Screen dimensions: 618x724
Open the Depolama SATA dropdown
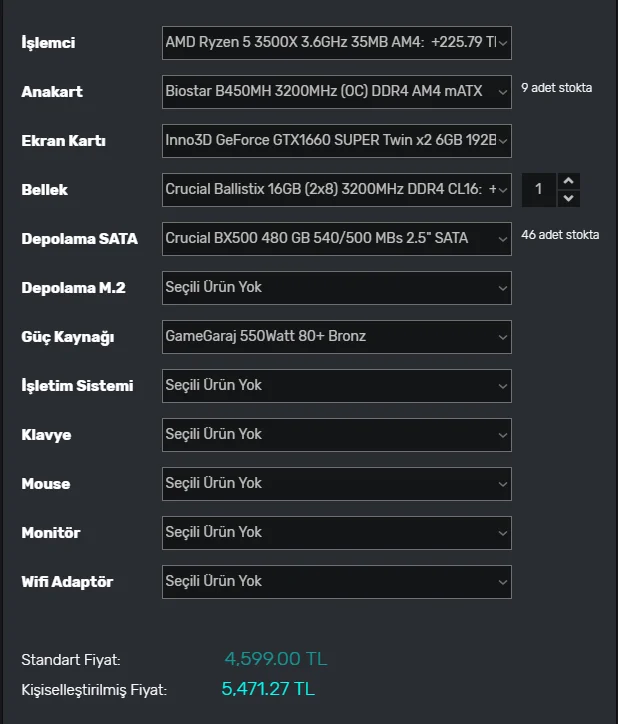[x=336, y=238]
